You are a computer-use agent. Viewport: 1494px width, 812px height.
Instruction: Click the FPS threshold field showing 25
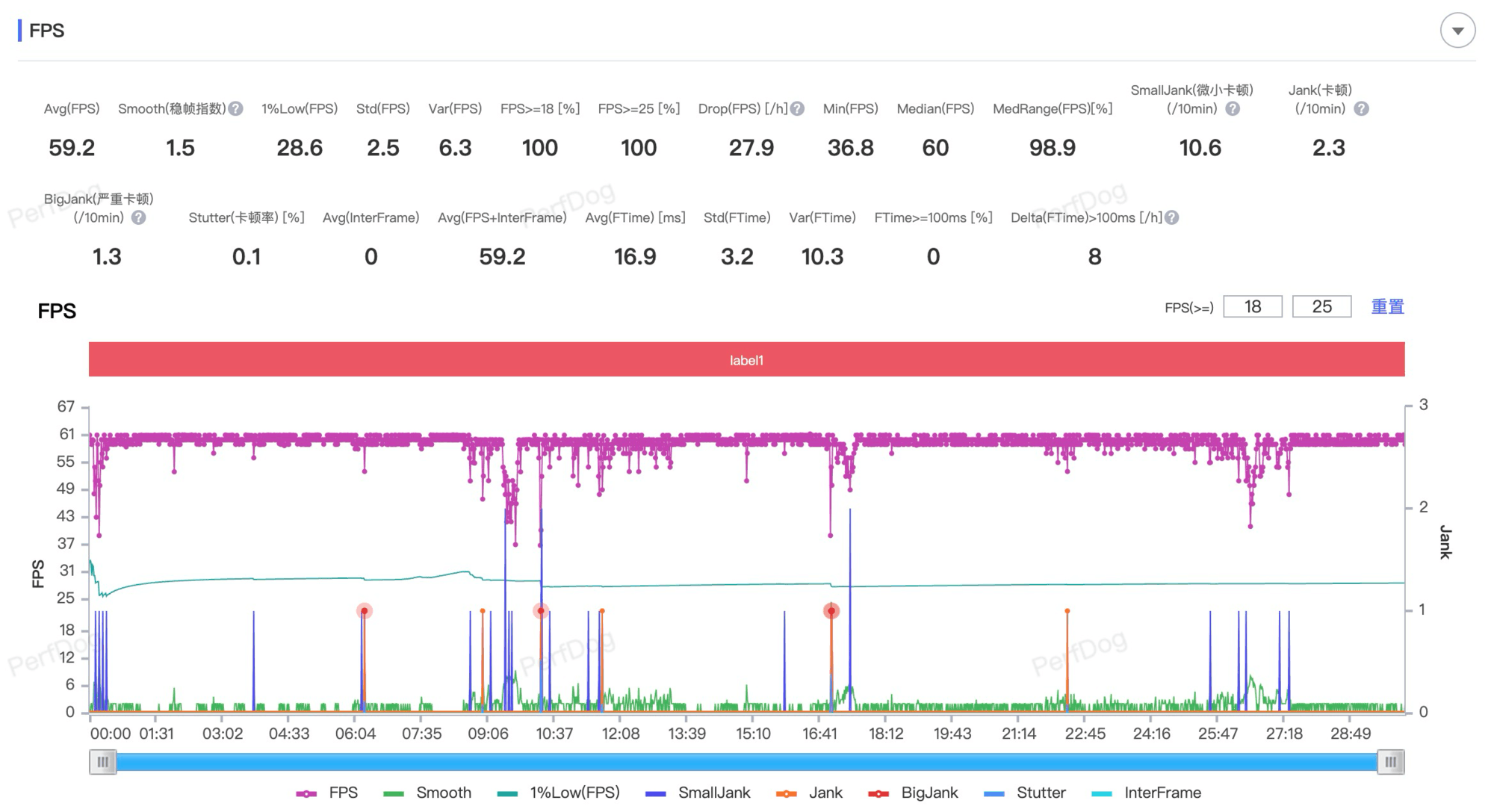coord(1321,307)
